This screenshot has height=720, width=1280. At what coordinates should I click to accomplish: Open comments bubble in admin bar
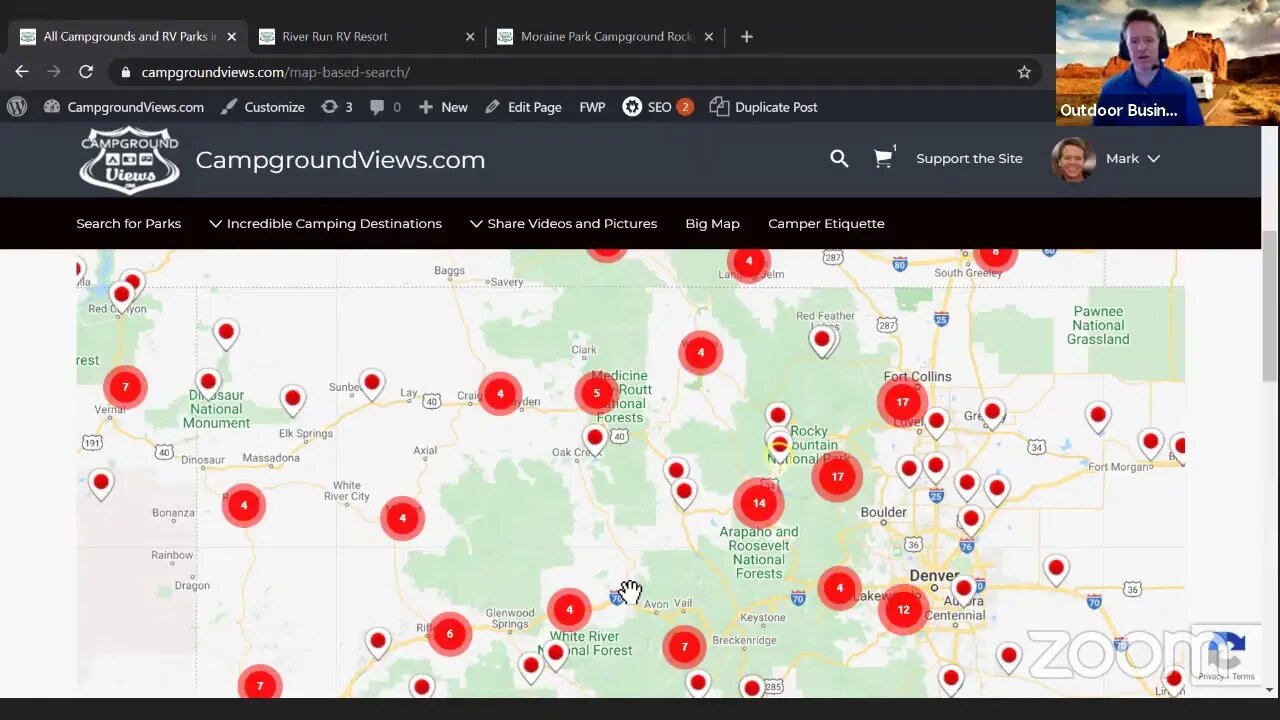[x=385, y=107]
